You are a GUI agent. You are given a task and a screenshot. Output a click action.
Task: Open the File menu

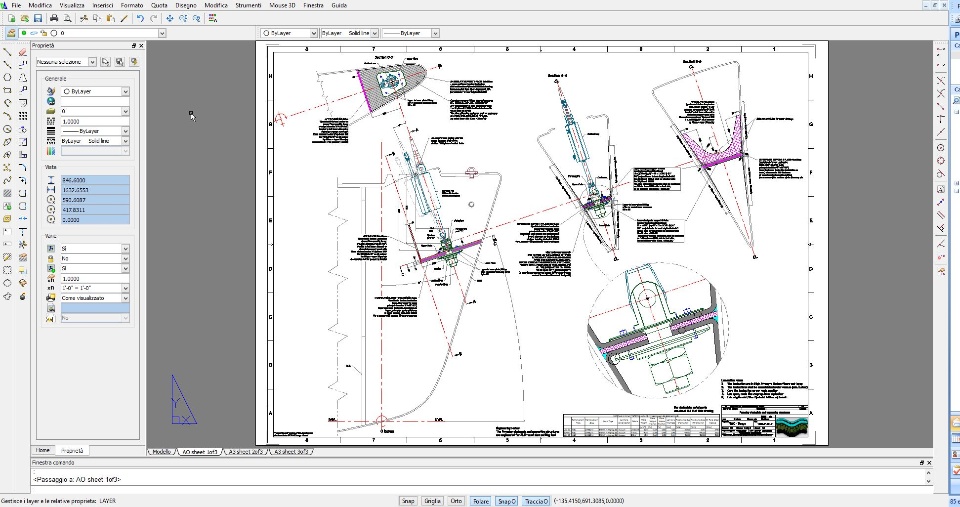pos(16,5)
